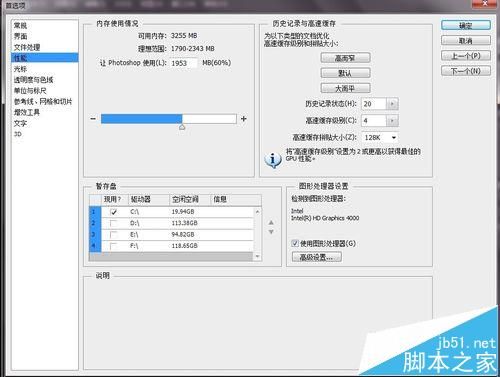
Task: Click the 94.82GB free space cell
Action: (x=183, y=234)
